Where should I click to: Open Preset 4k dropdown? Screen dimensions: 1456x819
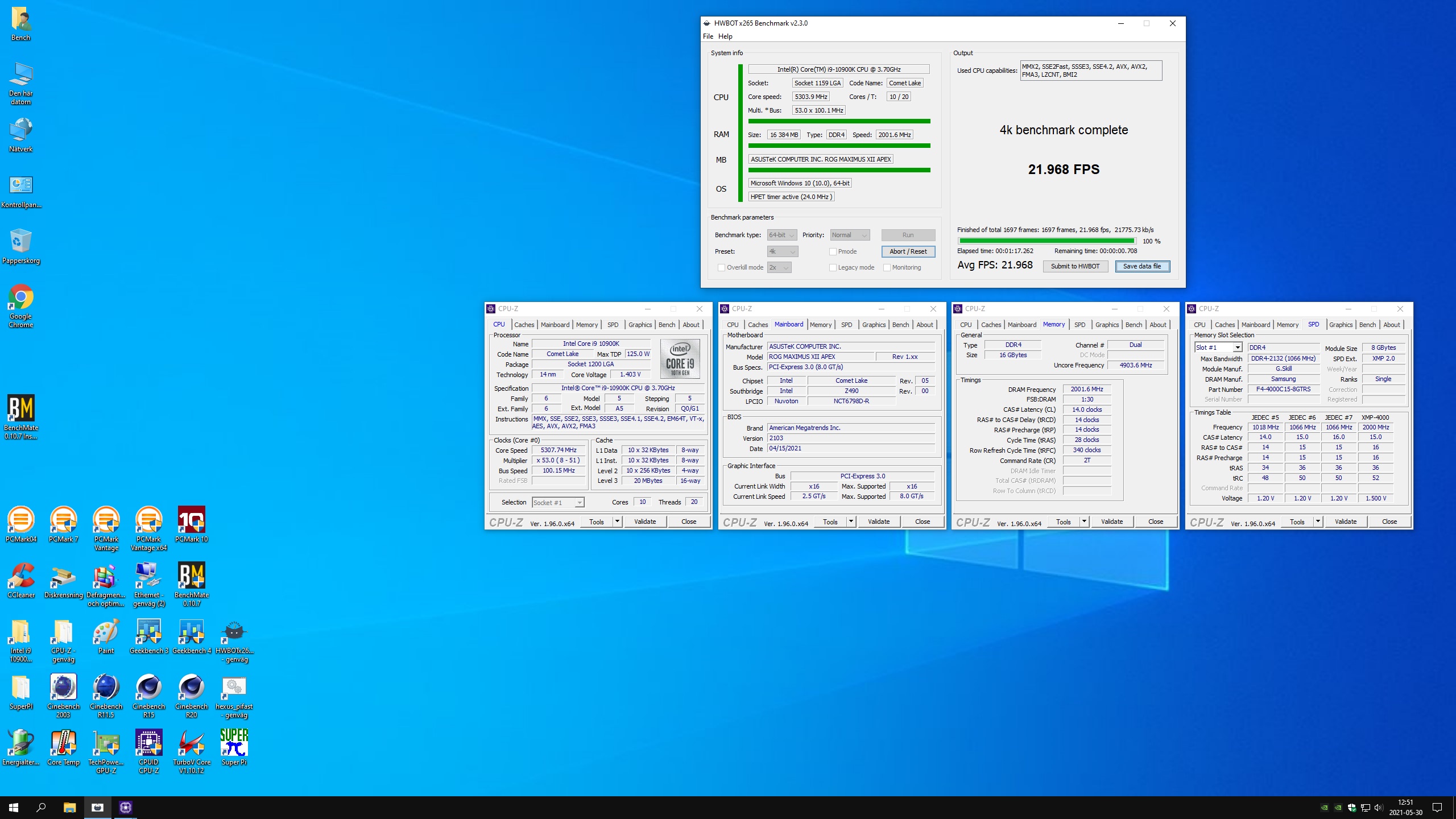click(783, 251)
